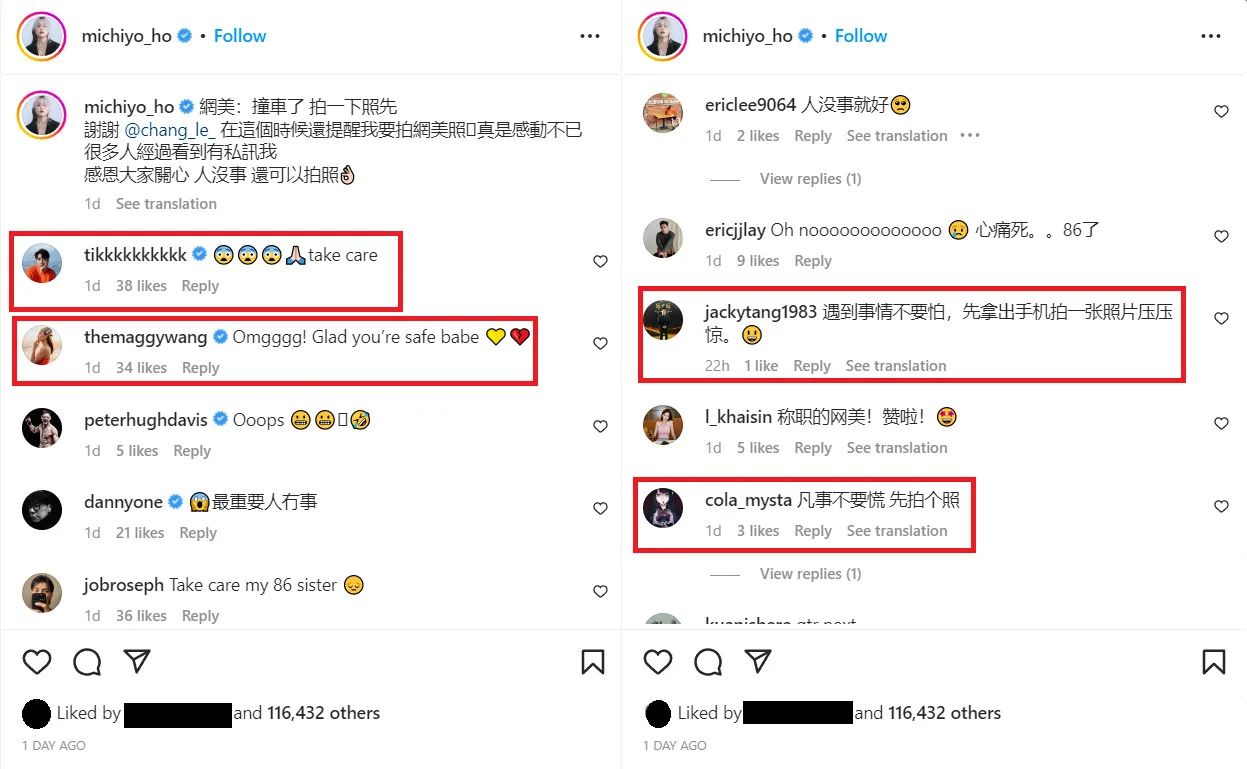
Task: Open more options ellipsis in left panel header
Action: pyautogui.click(x=590, y=36)
